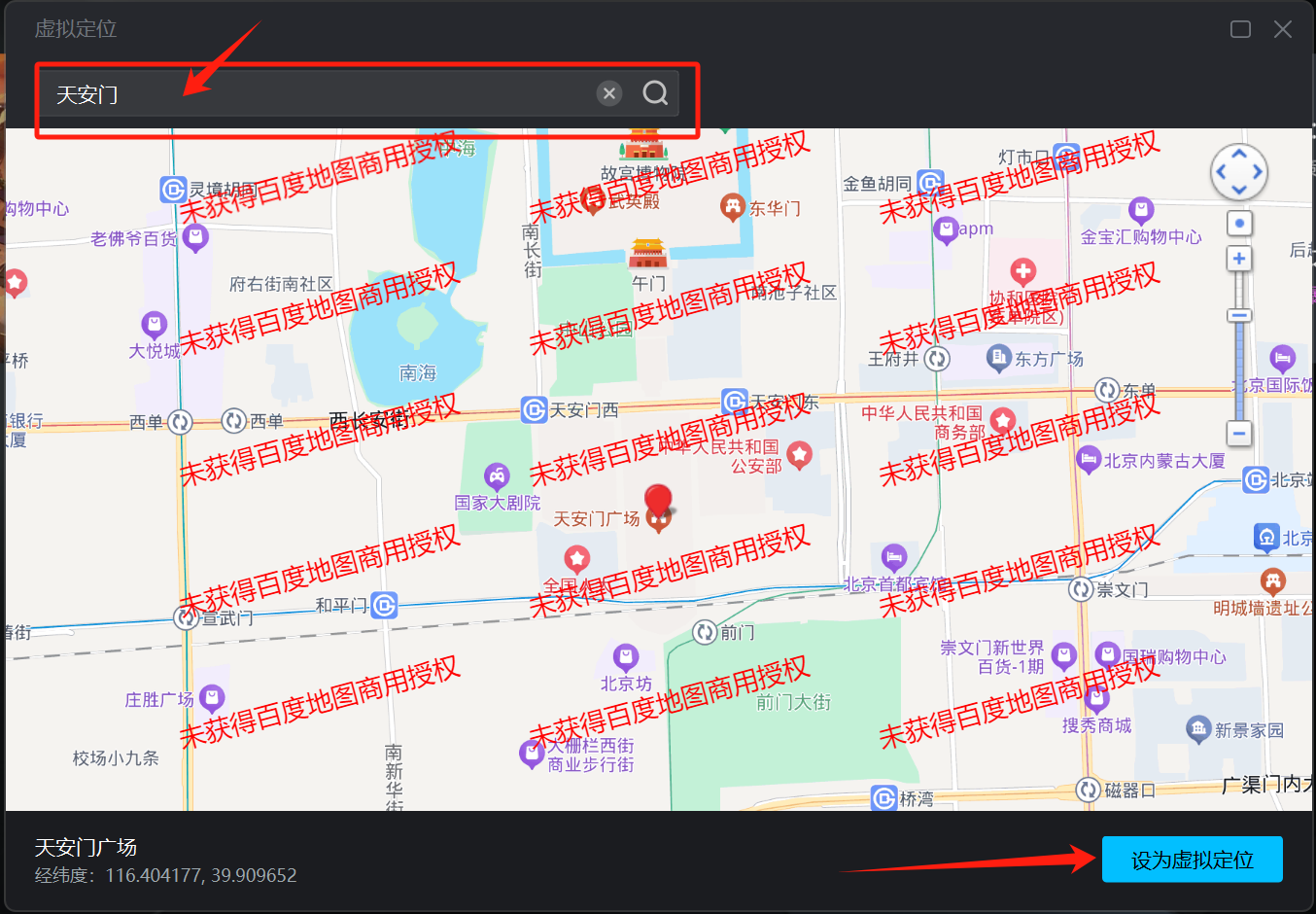Screen dimensions: 1316x914
Task: Zoom in using the plus button
Action: (1238, 259)
